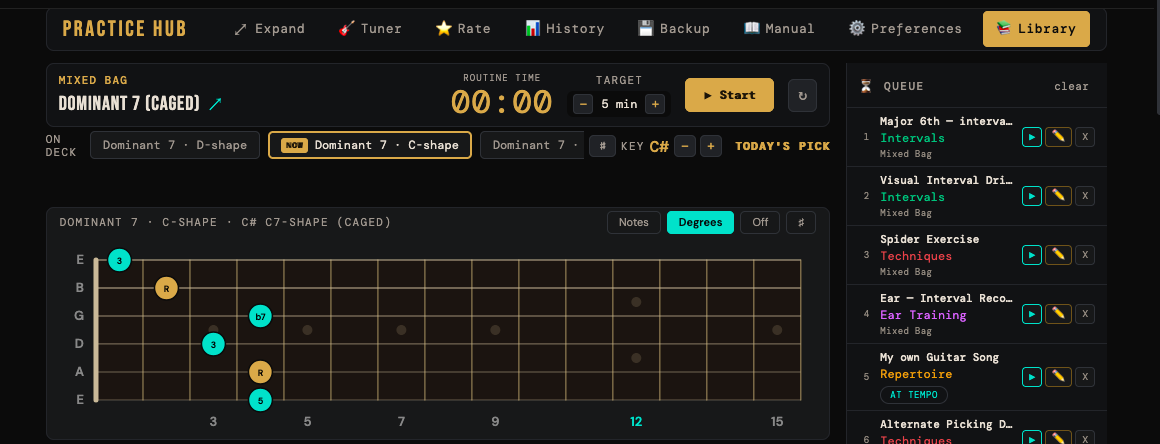
Task: Select Dominant 7 · D-shape on deck
Action: (x=175, y=145)
